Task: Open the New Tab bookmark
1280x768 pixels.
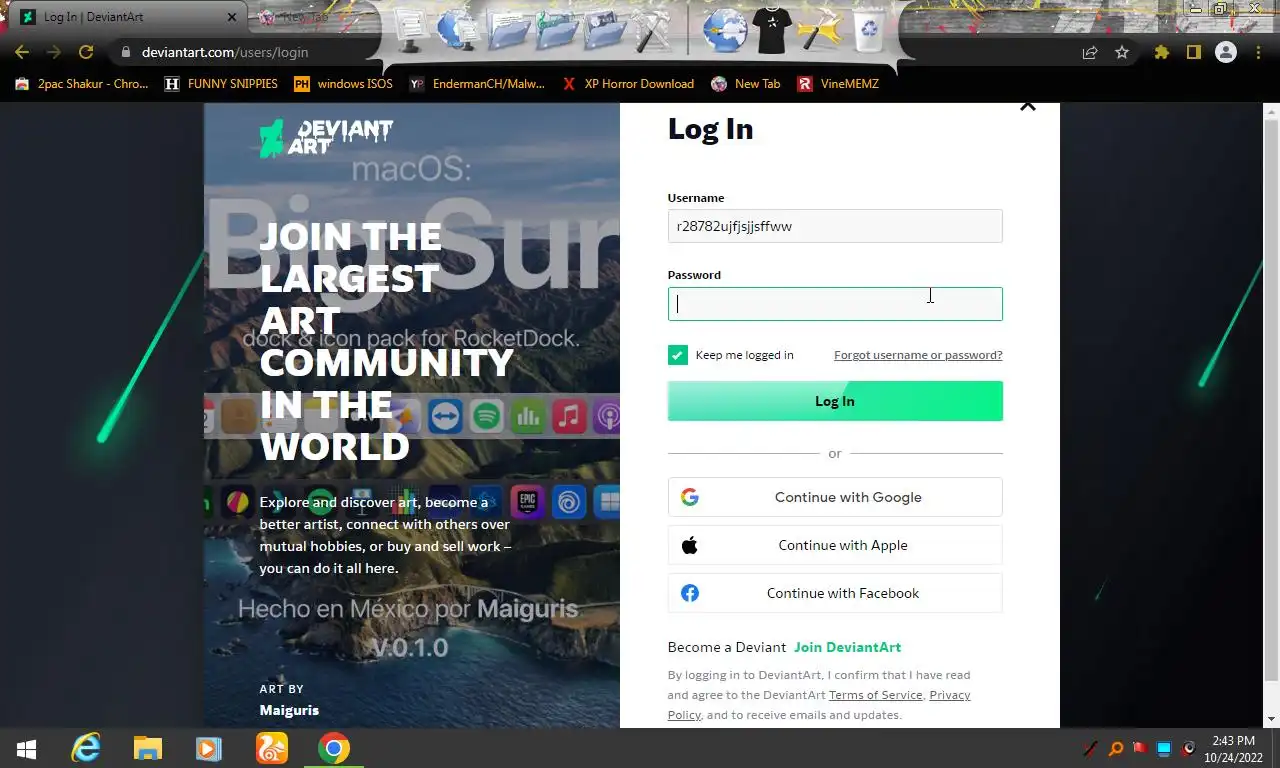Action: tap(746, 84)
